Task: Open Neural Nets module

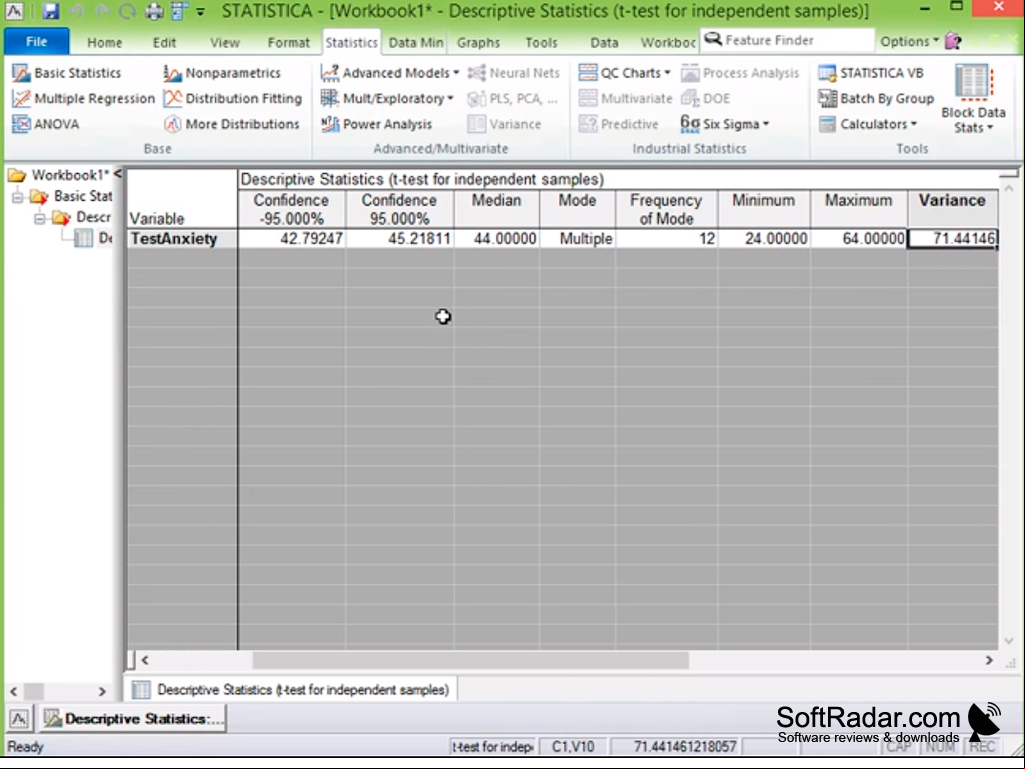Action: tap(514, 73)
